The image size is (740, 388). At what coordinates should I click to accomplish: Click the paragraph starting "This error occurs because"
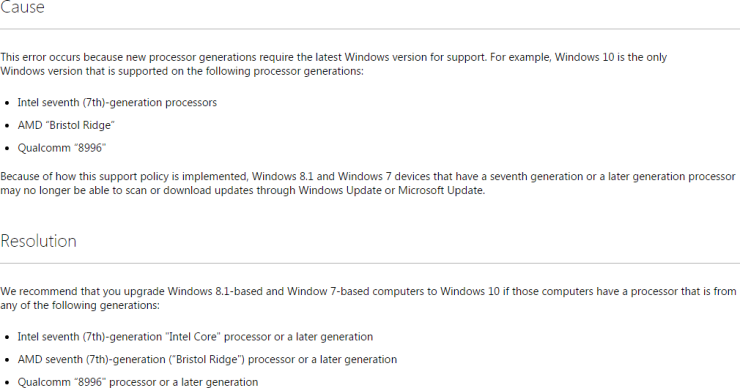(x=333, y=64)
